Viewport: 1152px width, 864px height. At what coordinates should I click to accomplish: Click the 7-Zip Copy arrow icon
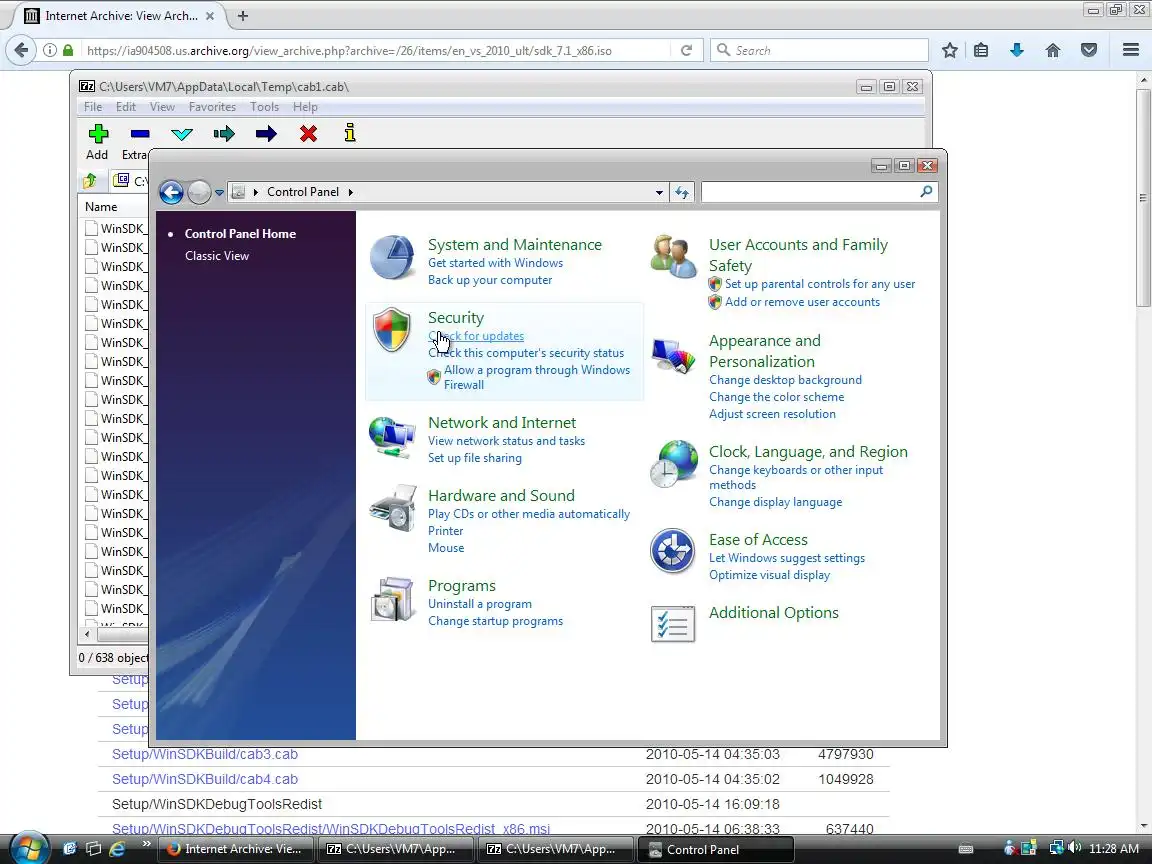click(x=224, y=134)
